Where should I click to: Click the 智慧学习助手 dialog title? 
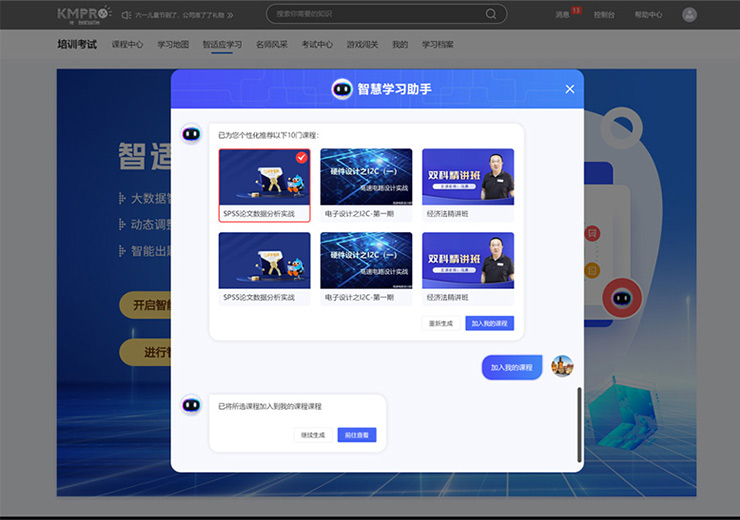pos(394,89)
